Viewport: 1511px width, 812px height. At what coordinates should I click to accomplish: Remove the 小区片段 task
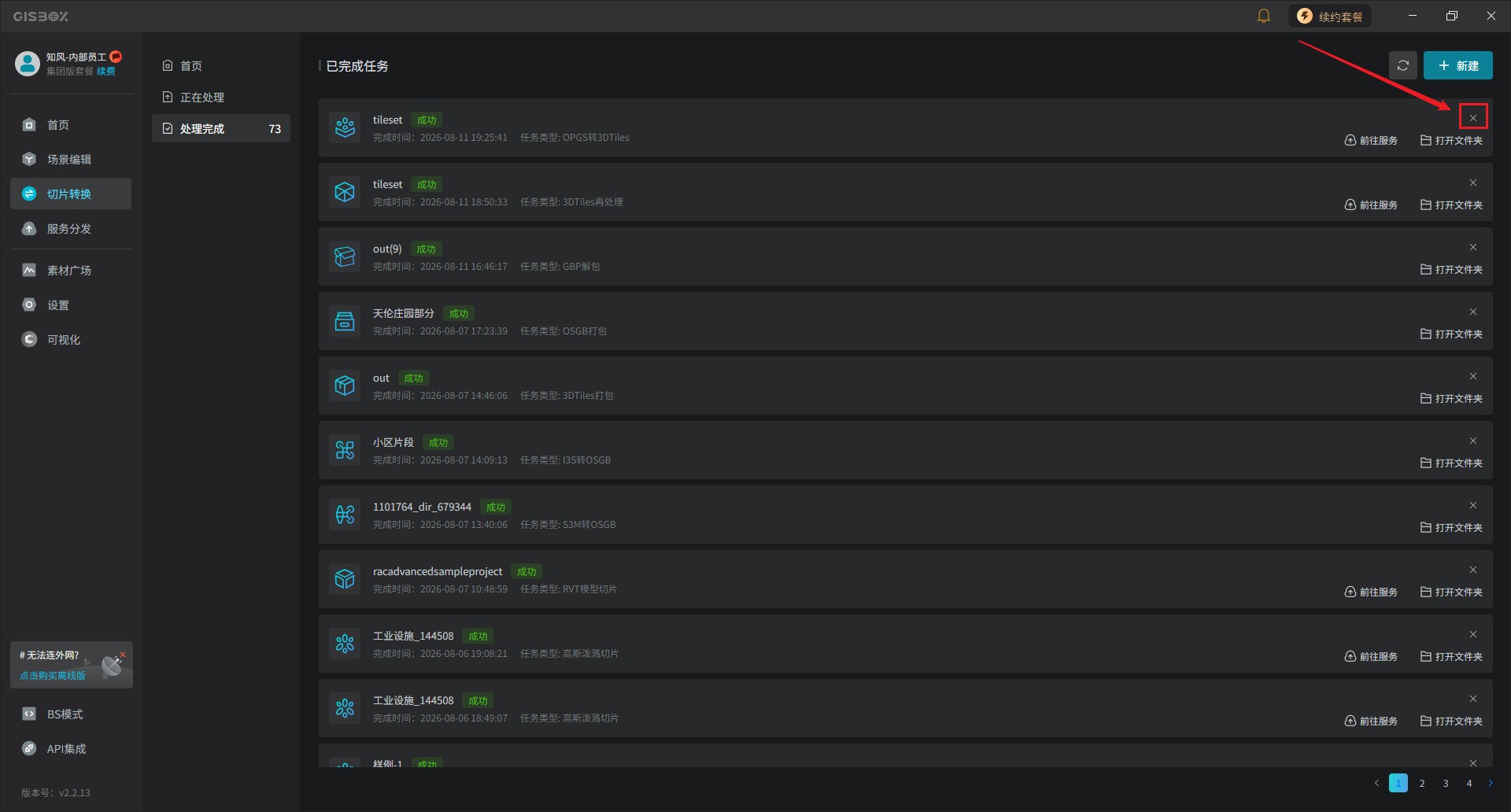click(x=1473, y=441)
